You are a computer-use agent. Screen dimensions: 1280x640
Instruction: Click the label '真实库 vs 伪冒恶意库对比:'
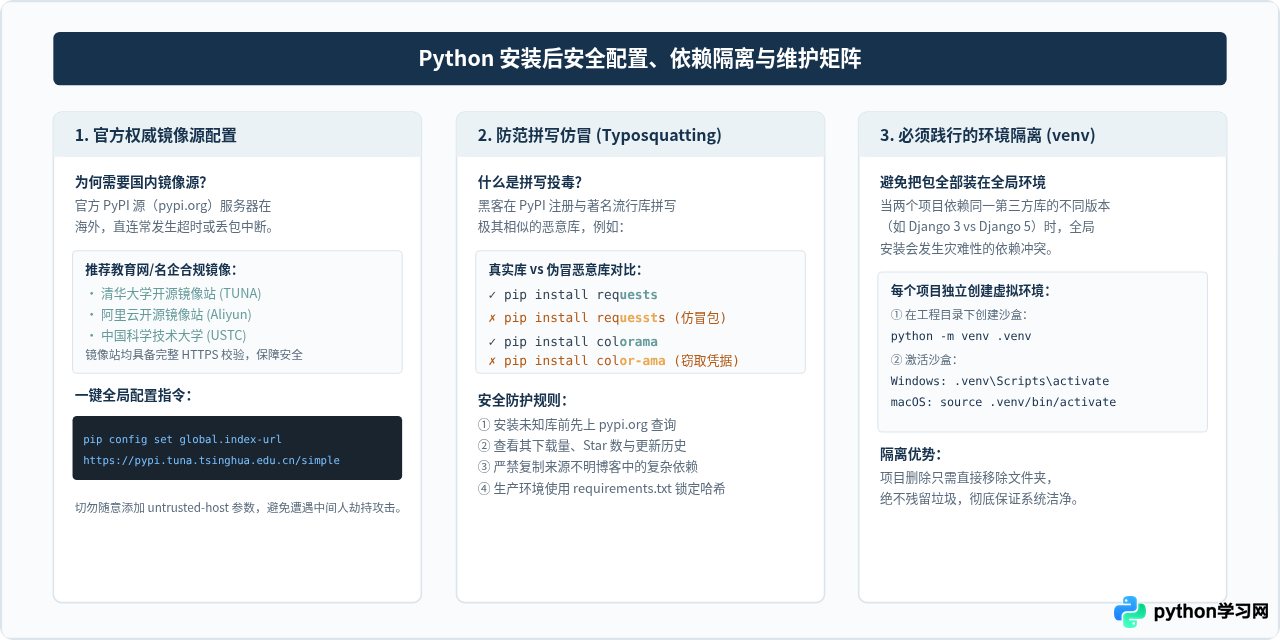[565, 269]
